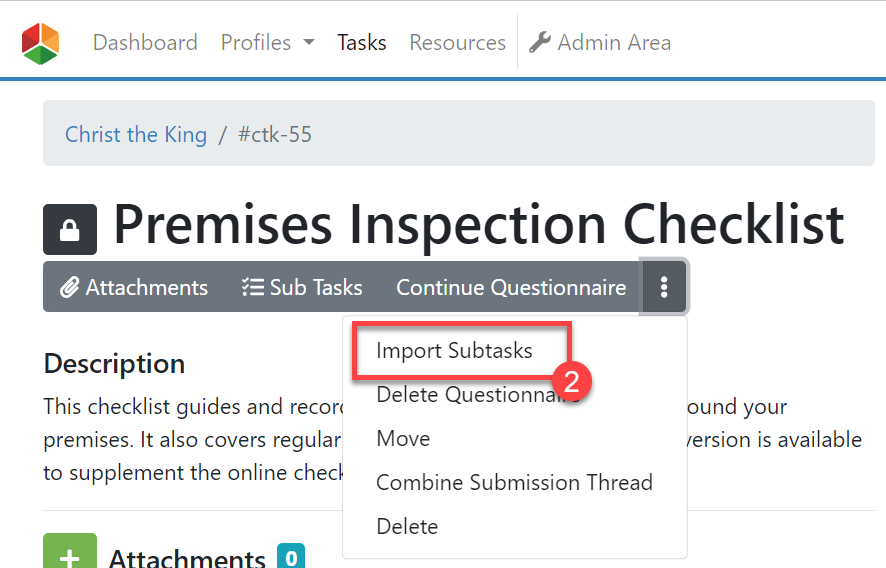
Task: Click the Sub Tasks checklist icon
Action: click(x=253, y=287)
